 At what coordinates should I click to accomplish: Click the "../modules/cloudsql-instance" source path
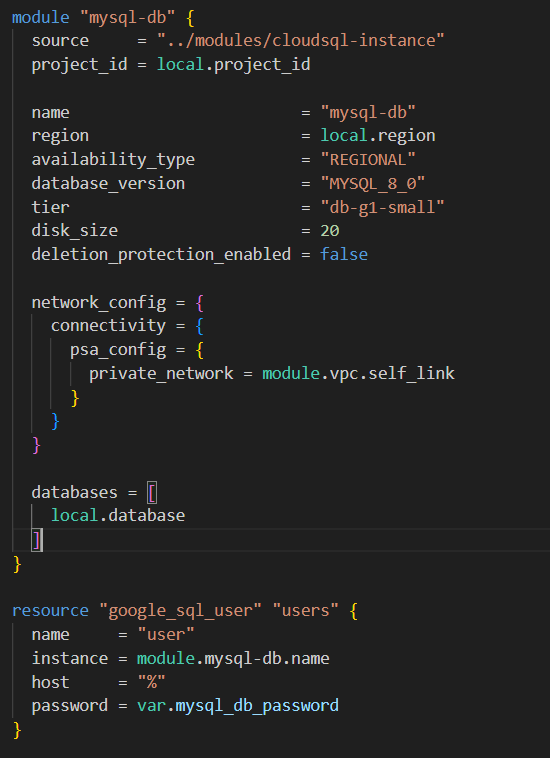click(300, 41)
